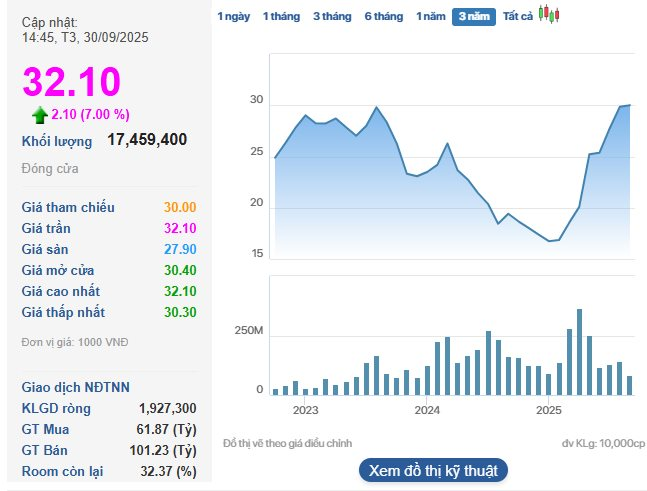Click the green up-arrow price change icon
Image resolution: width=647 pixels, height=491 pixels.
(40, 114)
